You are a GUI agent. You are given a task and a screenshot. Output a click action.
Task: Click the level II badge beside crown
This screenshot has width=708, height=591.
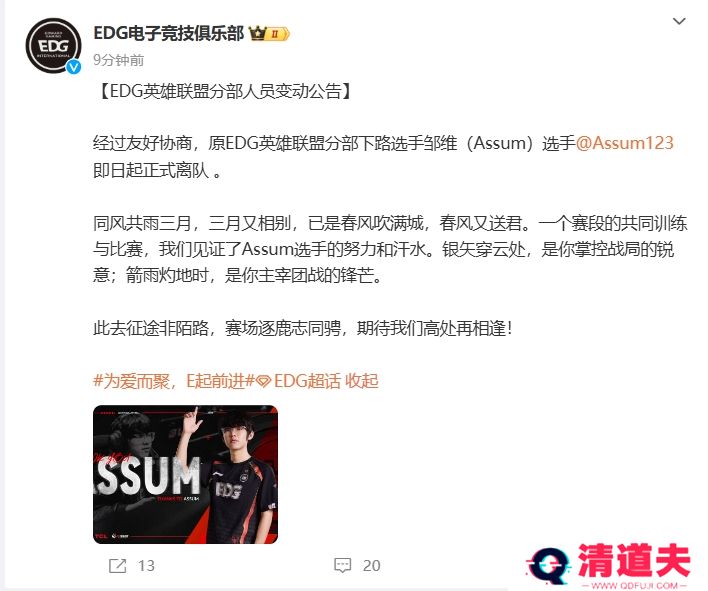pyautogui.click(x=278, y=34)
